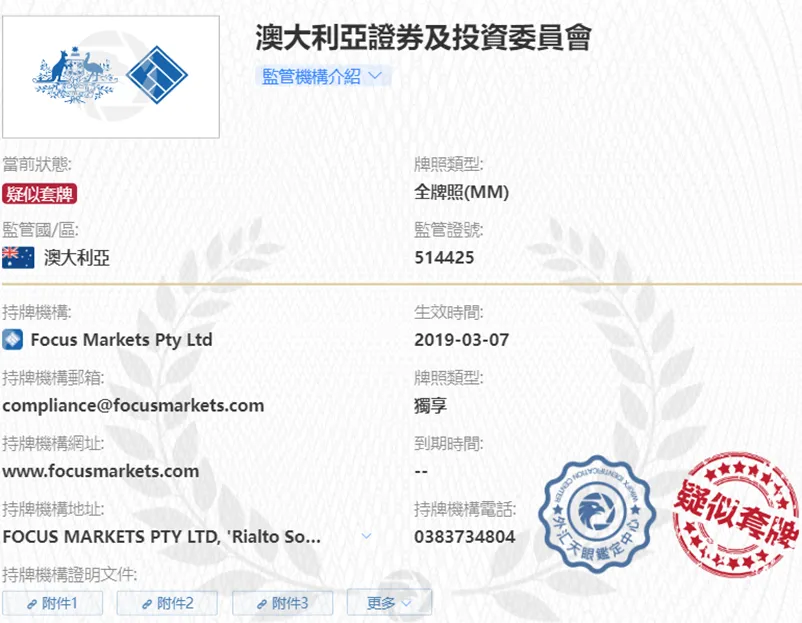Expand the 更多 attachments dropdown
802x623 pixels.
click(389, 603)
